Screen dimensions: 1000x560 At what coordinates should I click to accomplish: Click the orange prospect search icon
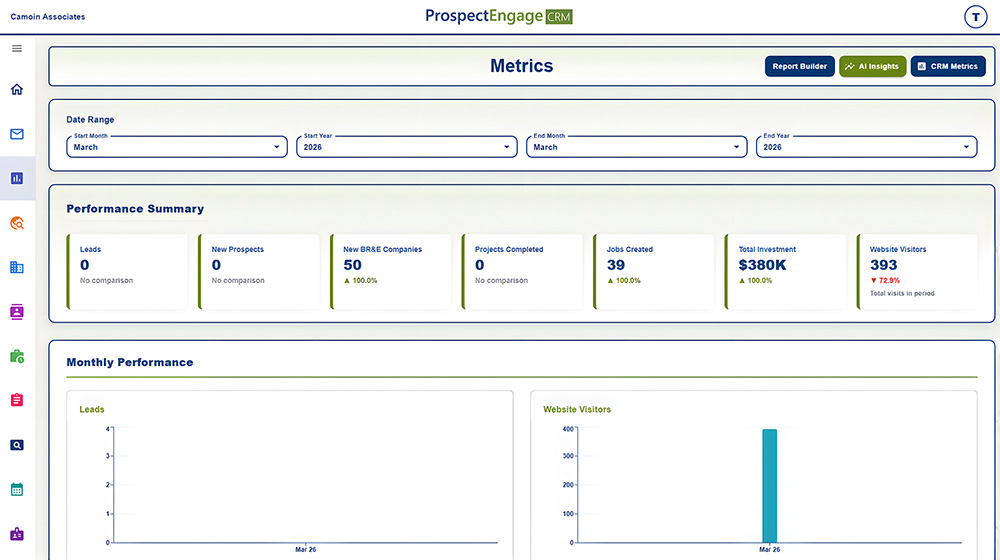coord(17,223)
